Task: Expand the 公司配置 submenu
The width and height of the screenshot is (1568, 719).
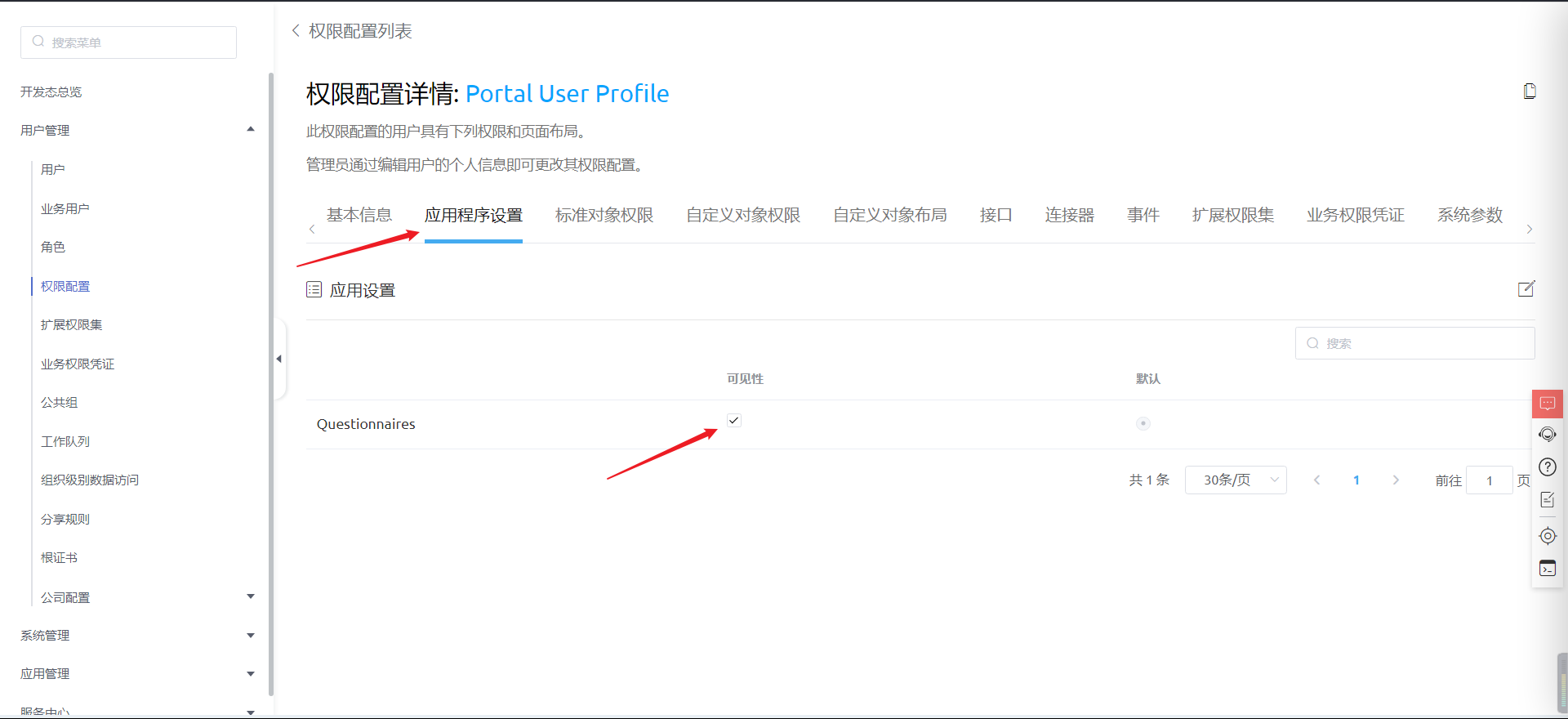Action: (251, 596)
